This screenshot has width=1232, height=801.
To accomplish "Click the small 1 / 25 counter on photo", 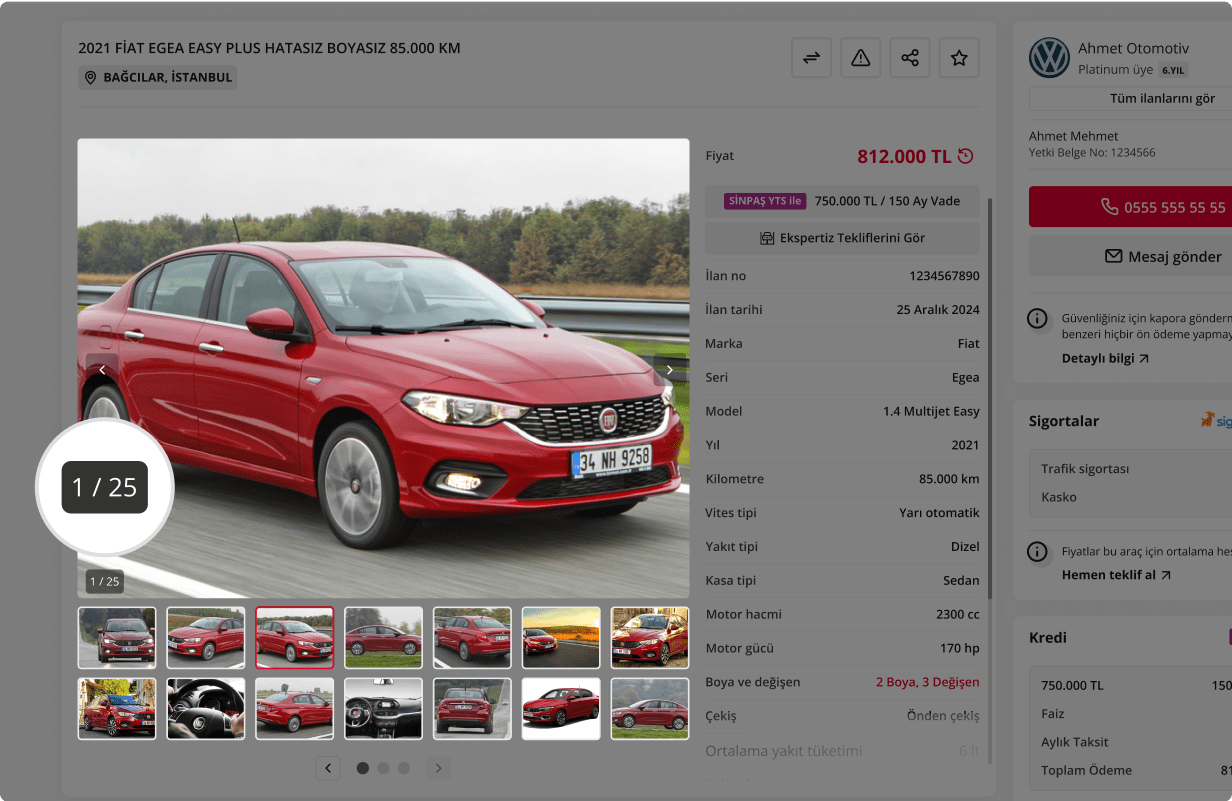I will click(x=105, y=581).
